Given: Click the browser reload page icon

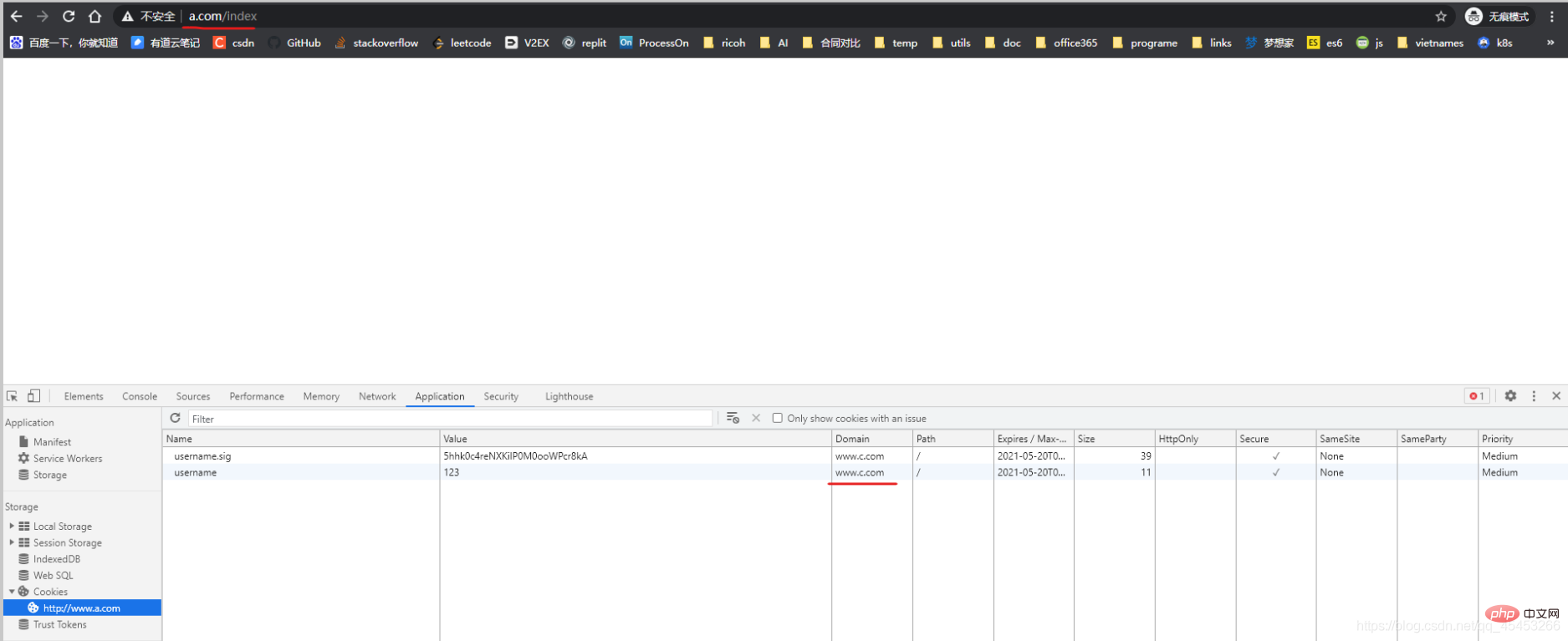Looking at the screenshot, I should [x=69, y=16].
